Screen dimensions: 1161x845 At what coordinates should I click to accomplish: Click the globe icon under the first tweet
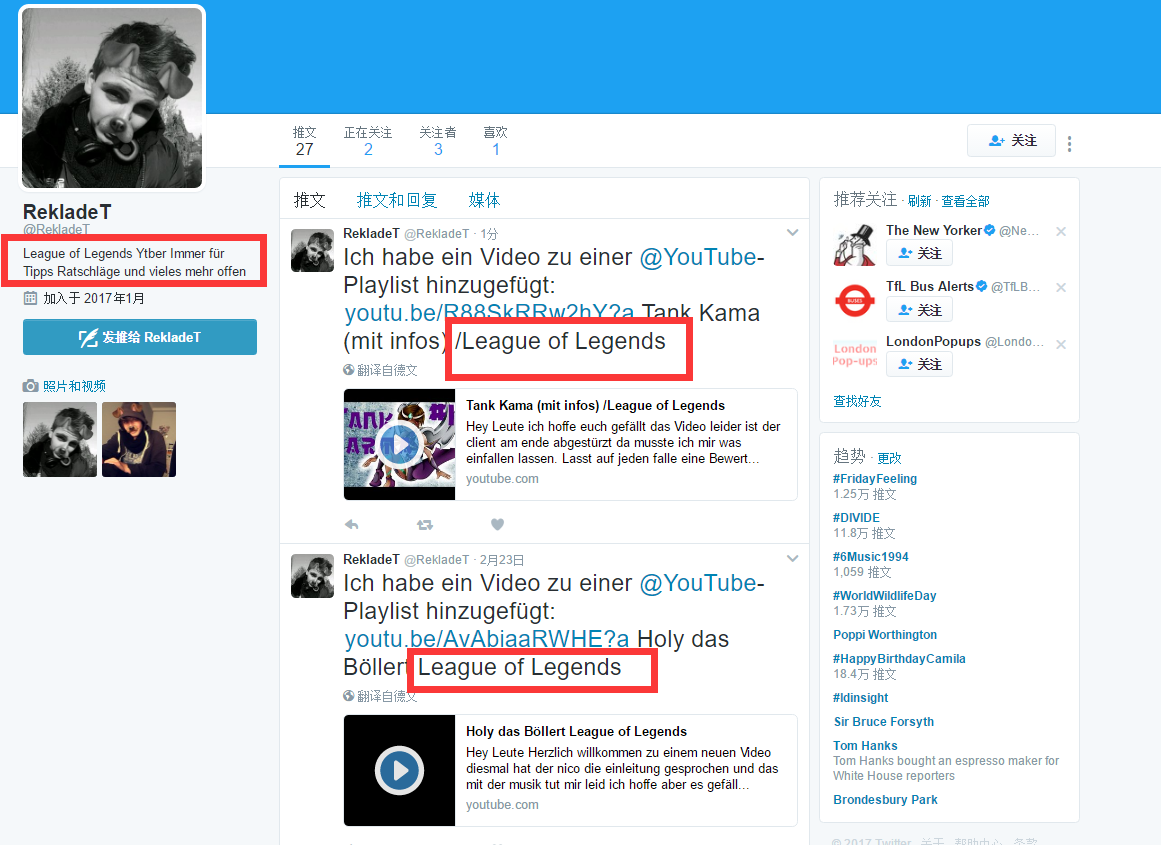click(349, 370)
